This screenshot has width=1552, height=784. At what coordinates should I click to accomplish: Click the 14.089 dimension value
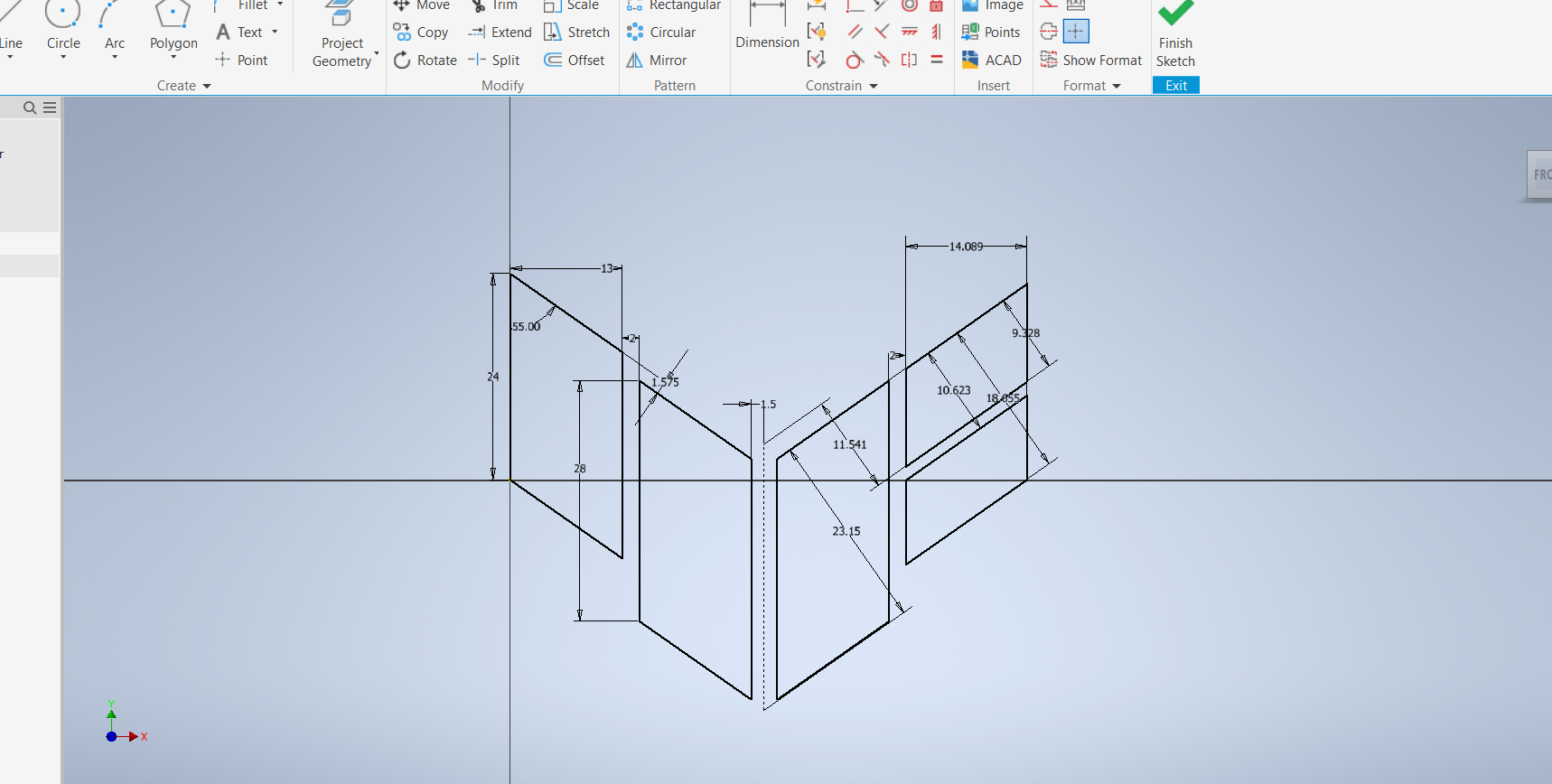966,247
